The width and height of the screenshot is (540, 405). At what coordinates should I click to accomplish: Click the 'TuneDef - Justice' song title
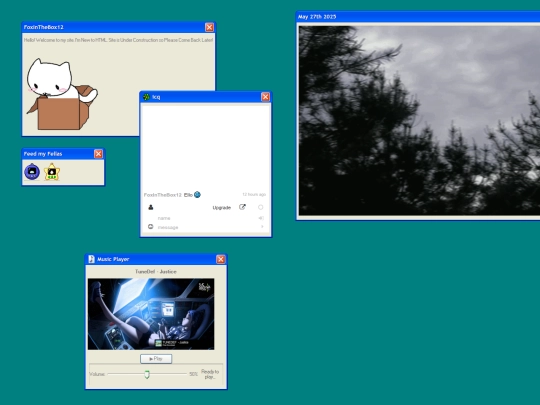156,271
